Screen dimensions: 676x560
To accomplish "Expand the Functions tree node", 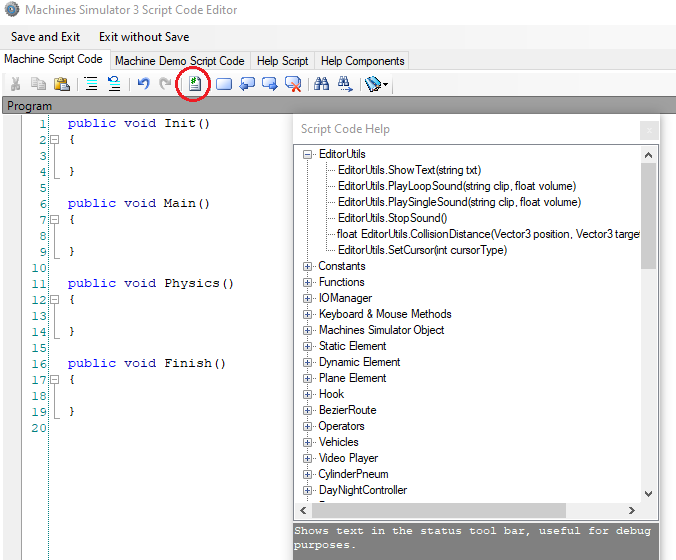I will [x=307, y=282].
